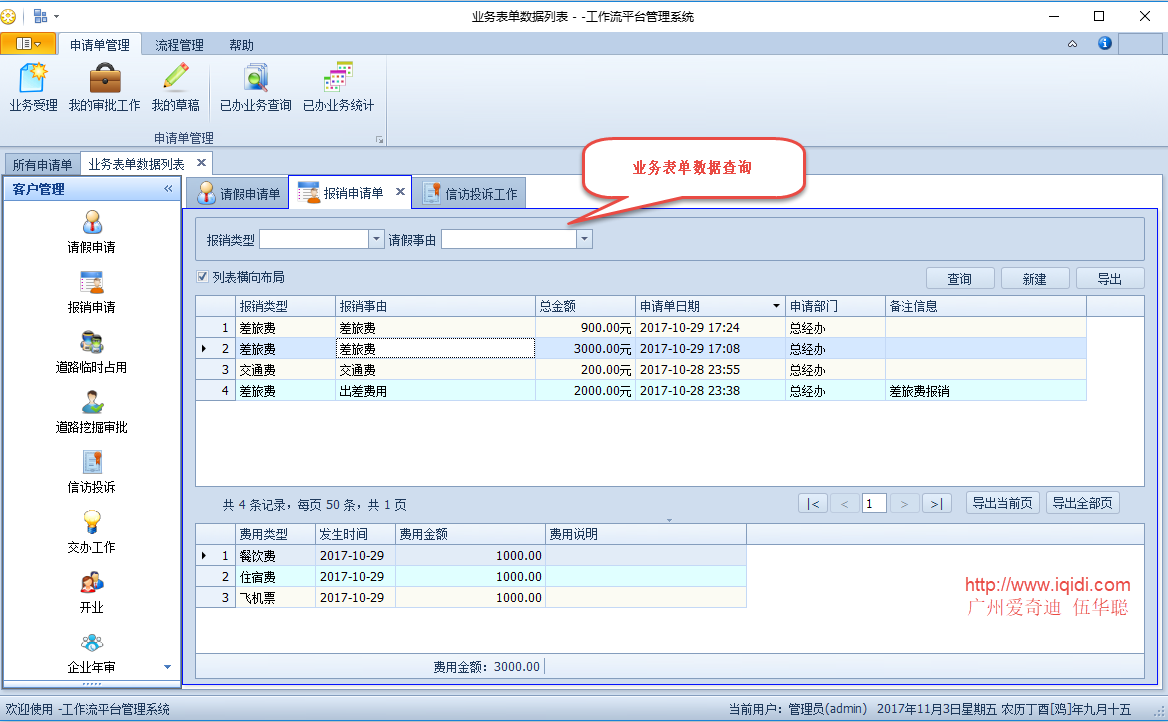Click the horizontal splitter handle between grids
The height and width of the screenshot is (722, 1168).
point(669,520)
